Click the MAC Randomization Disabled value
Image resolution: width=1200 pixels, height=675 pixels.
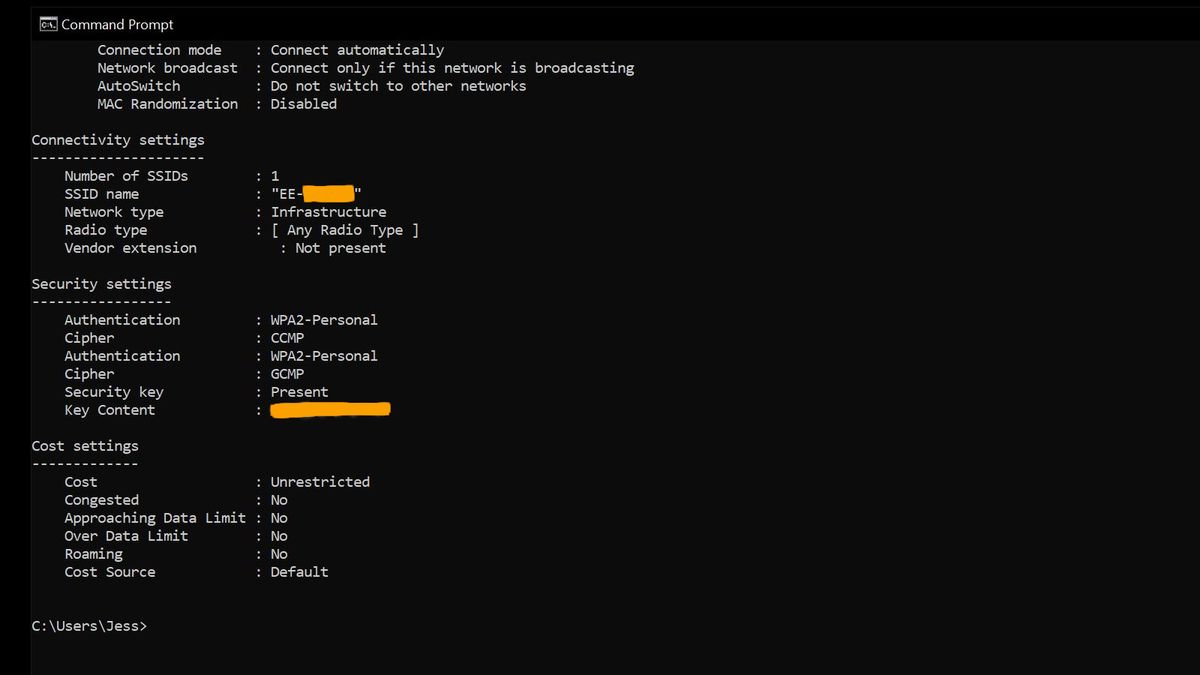coord(303,104)
